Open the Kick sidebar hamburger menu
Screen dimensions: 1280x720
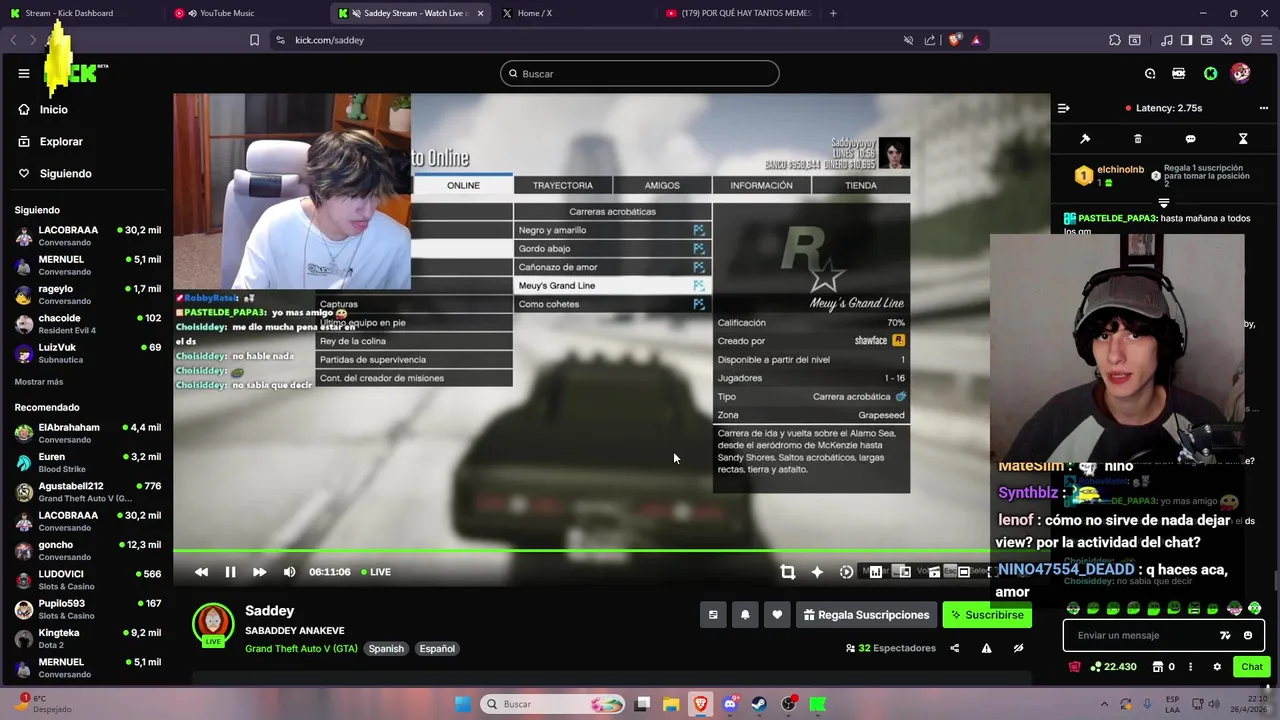[24, 73]
